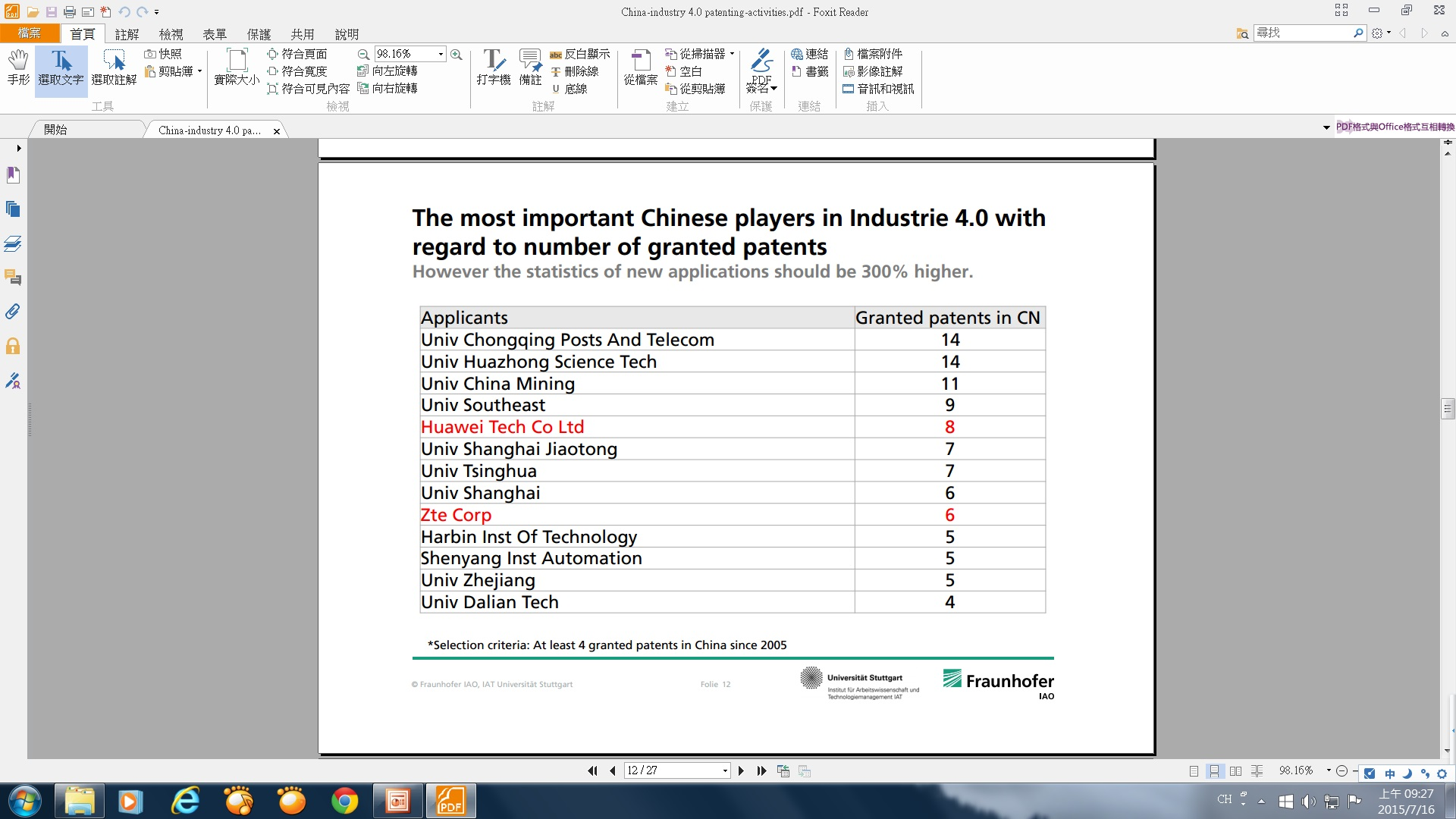Create PDF From File (從檔案)
The width and height of the screenshot is (1456, 819).
(641, 67)
